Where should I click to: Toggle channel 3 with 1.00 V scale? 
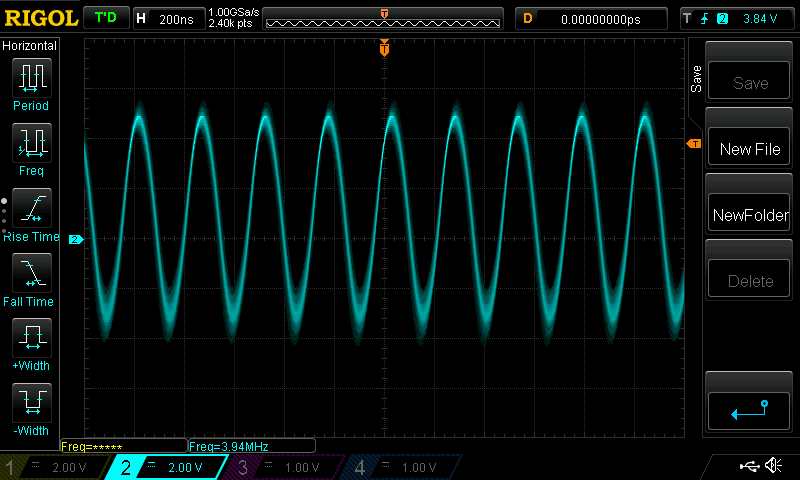pyautogui.click(x=284, y=467)
